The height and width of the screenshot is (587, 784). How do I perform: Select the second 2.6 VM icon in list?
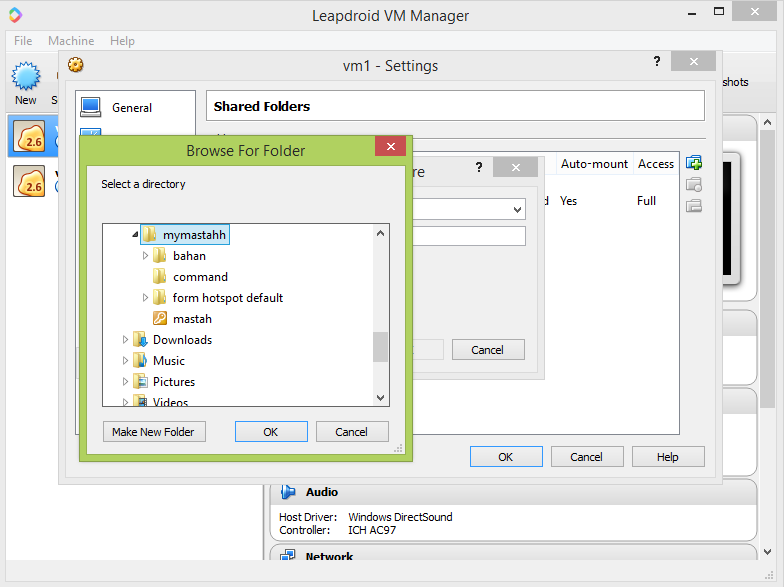[29, 181]
